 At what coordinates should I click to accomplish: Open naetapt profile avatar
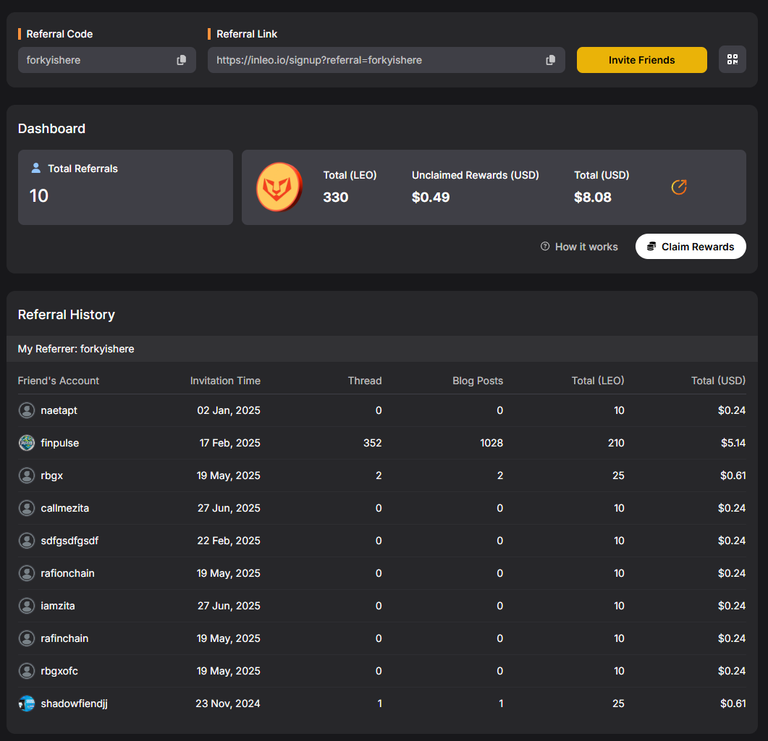26,410
